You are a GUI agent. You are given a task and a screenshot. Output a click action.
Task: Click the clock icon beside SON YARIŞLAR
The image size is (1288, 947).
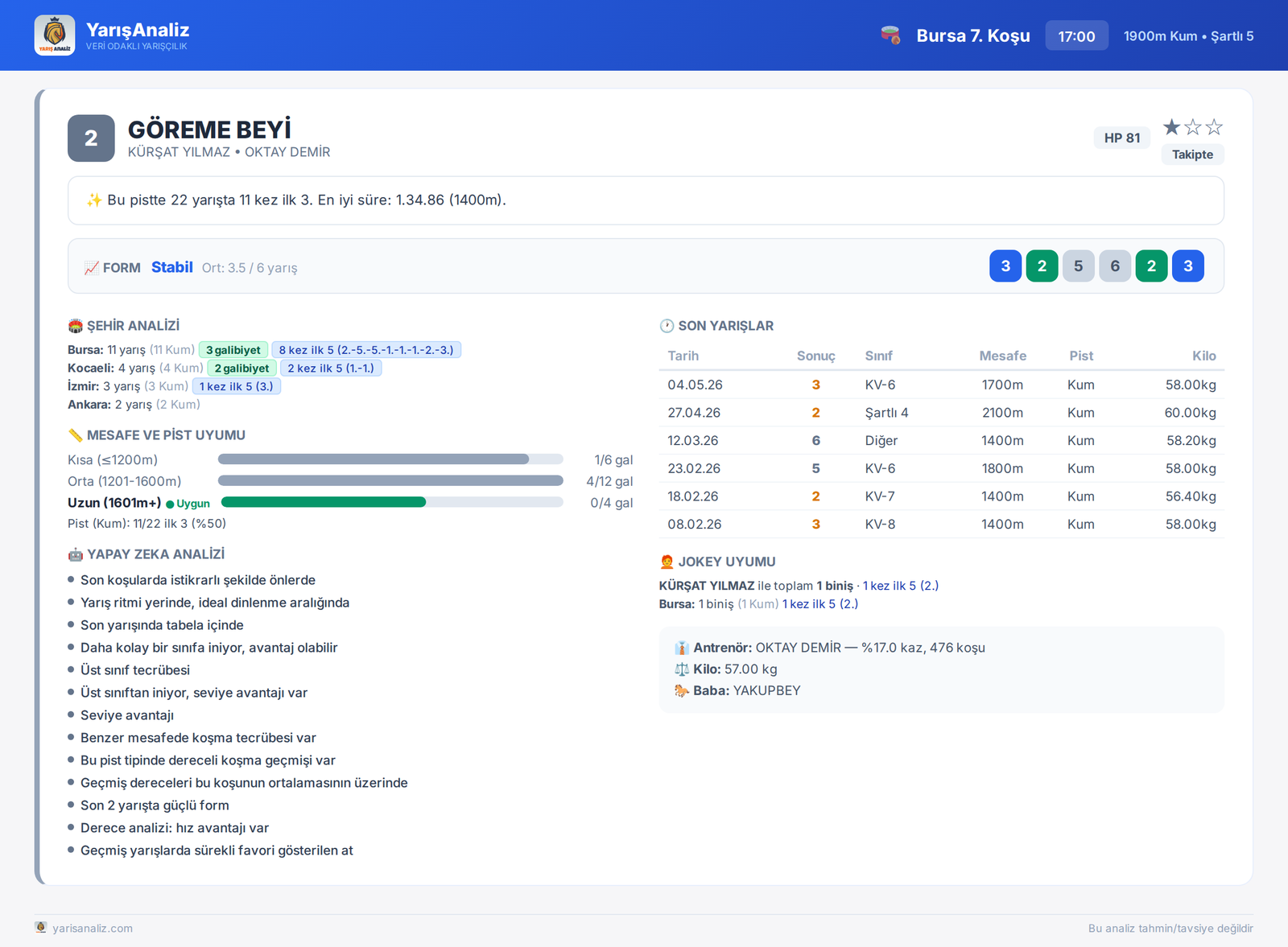(x=667, y=326)
